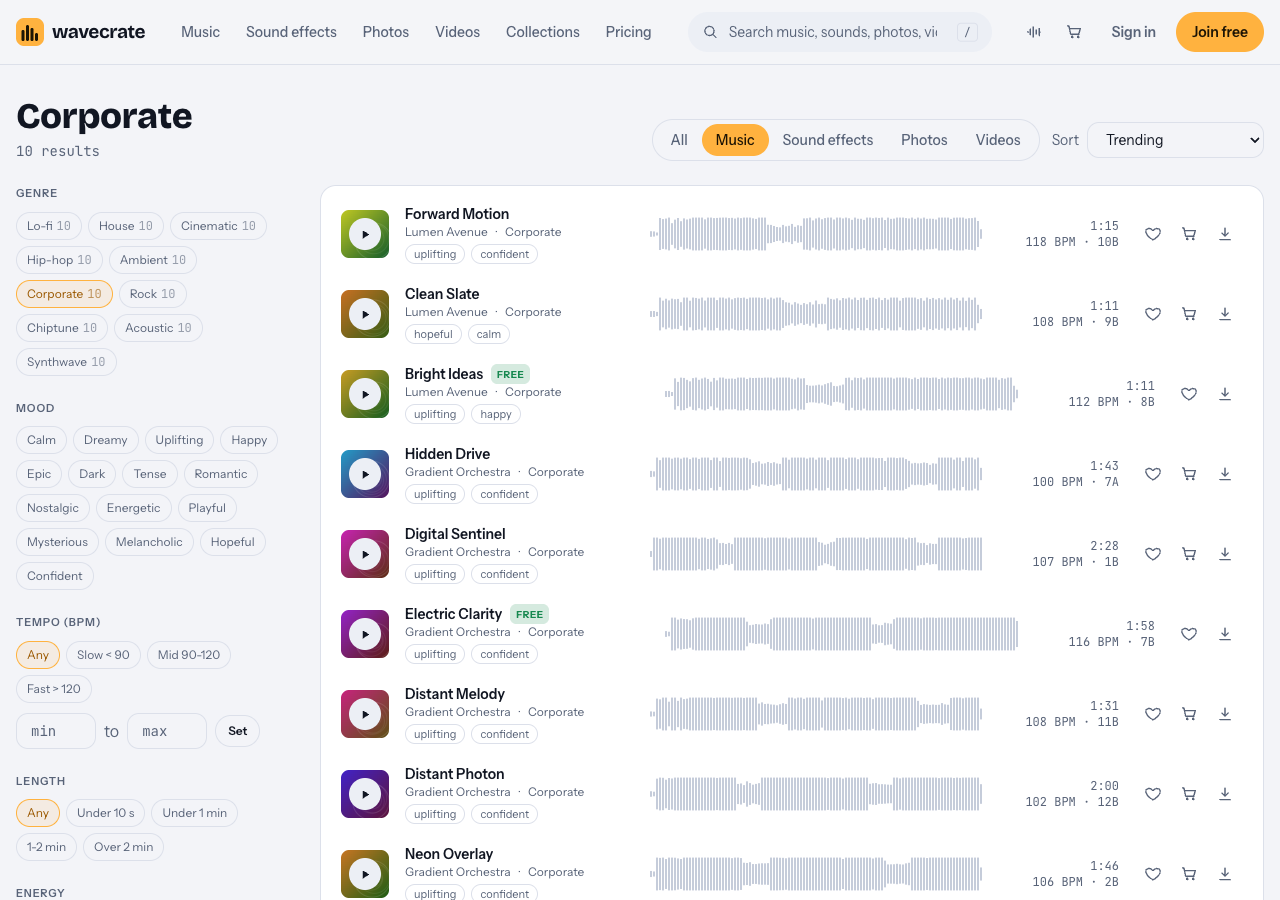The width and height of the screenshot is (1280, 900).
Task: Click happy tag on Bright Ideas
Action: 496,414
